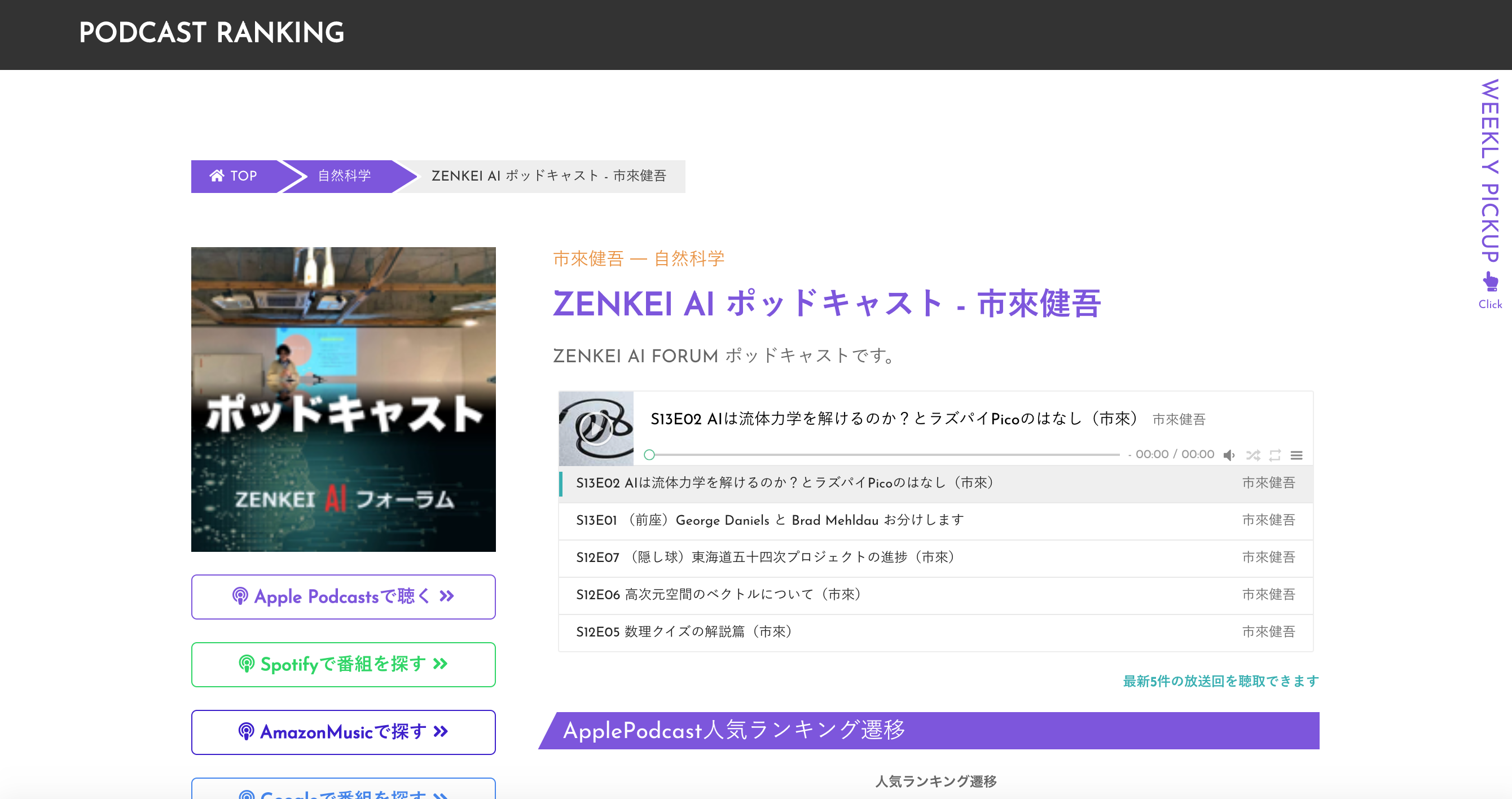
Task: Play the episode via cover thumbnail play button
Action: coord(595,428)
